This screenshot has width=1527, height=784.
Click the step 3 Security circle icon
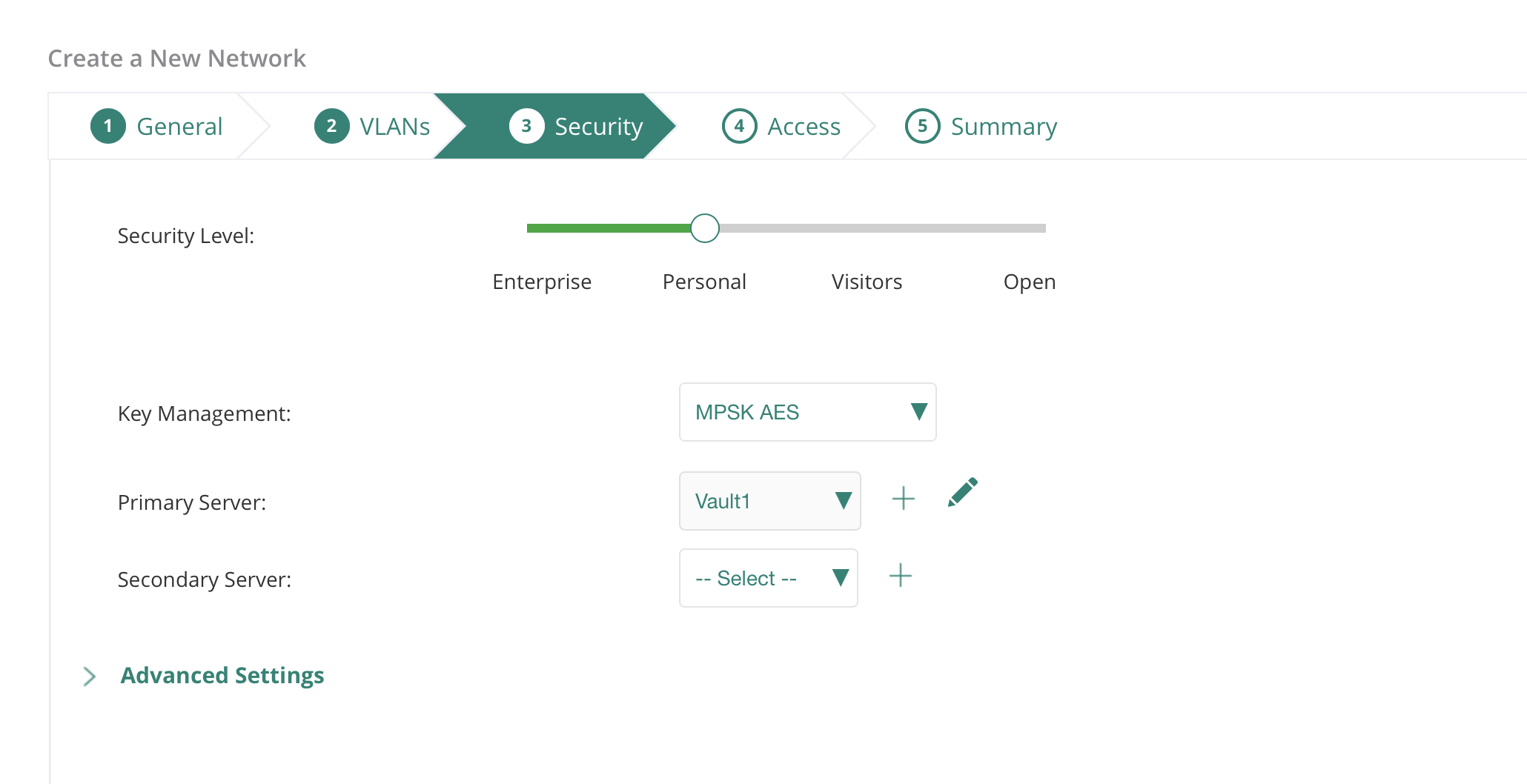click(526, 126)
